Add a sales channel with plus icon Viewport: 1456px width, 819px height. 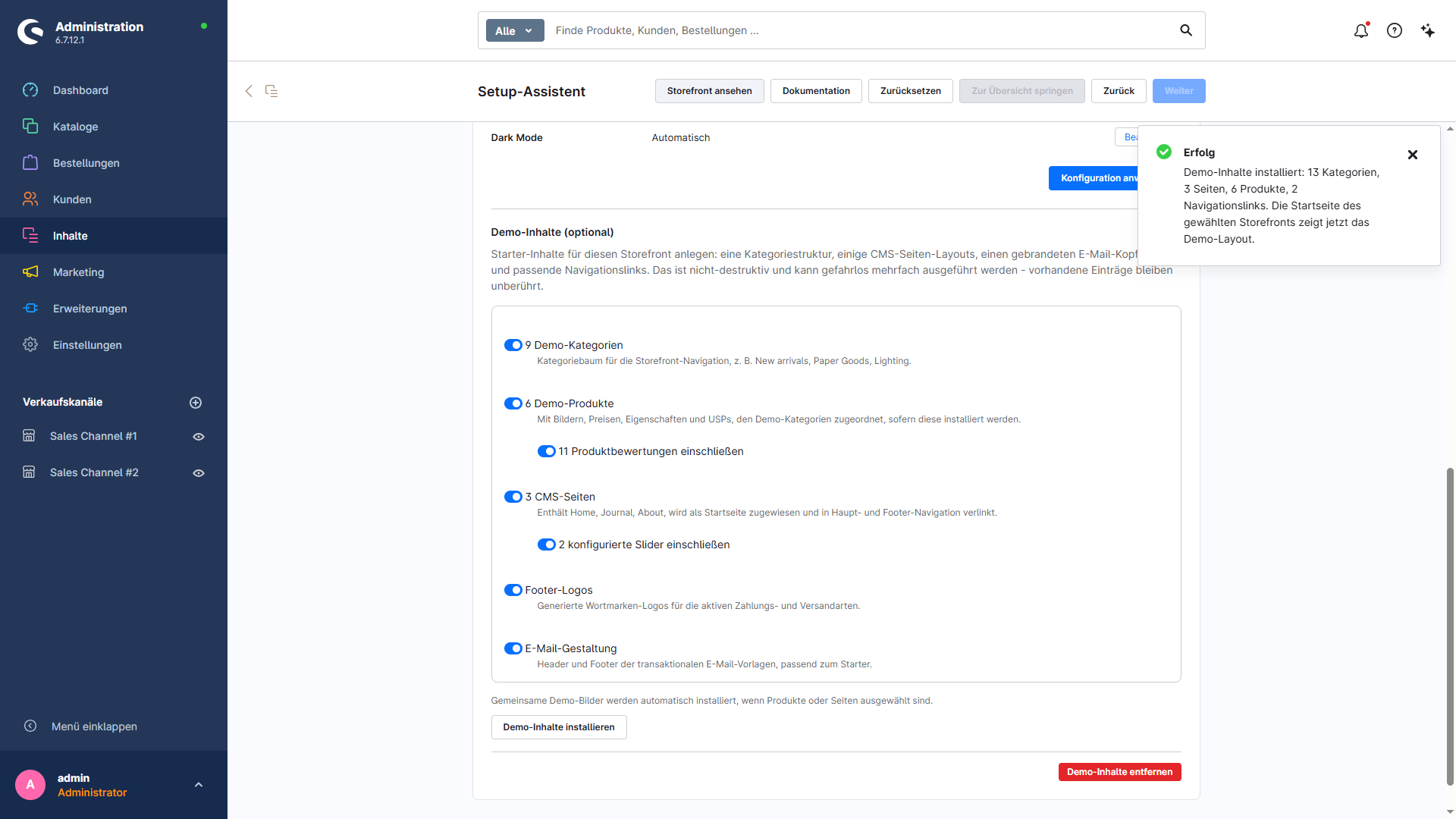(196, 403)
